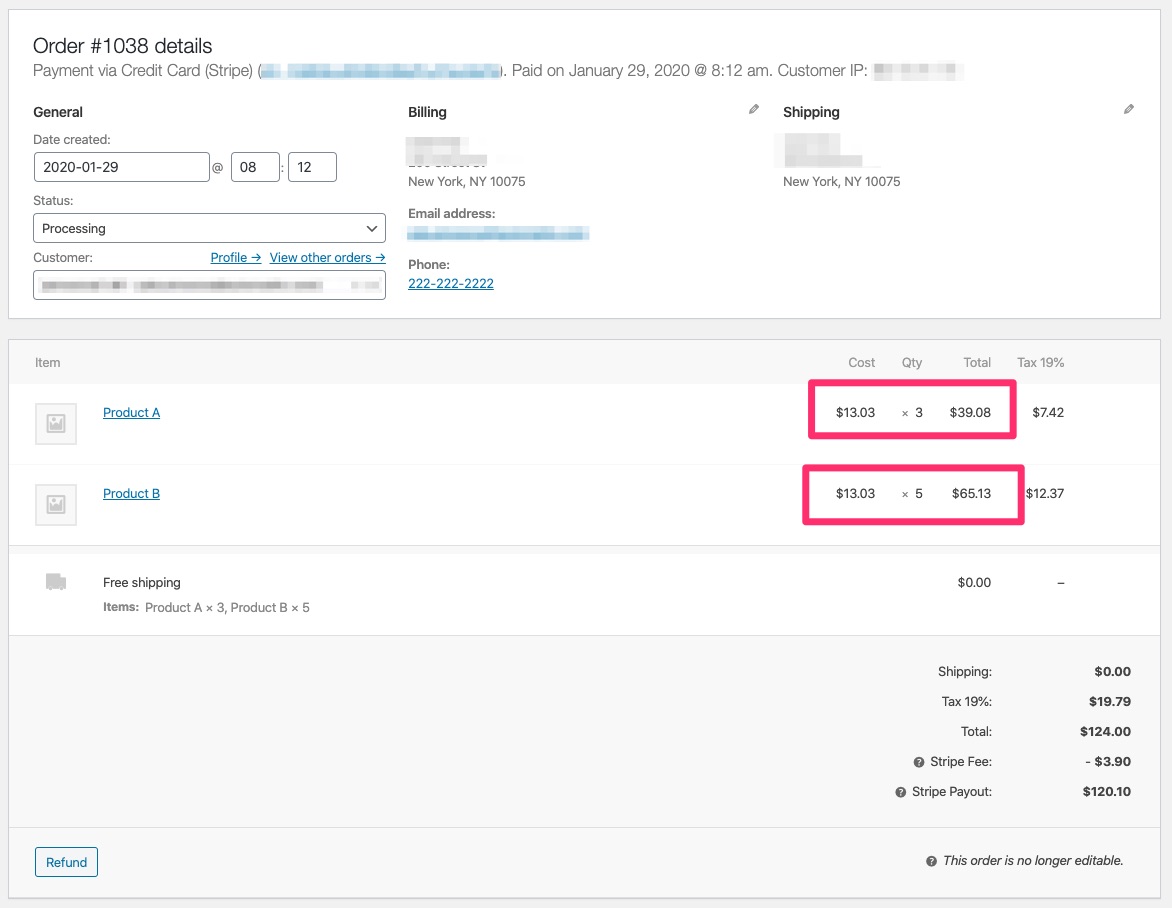
Task: Click Product A's placeholder image icon
Action: tap(55, 423)
